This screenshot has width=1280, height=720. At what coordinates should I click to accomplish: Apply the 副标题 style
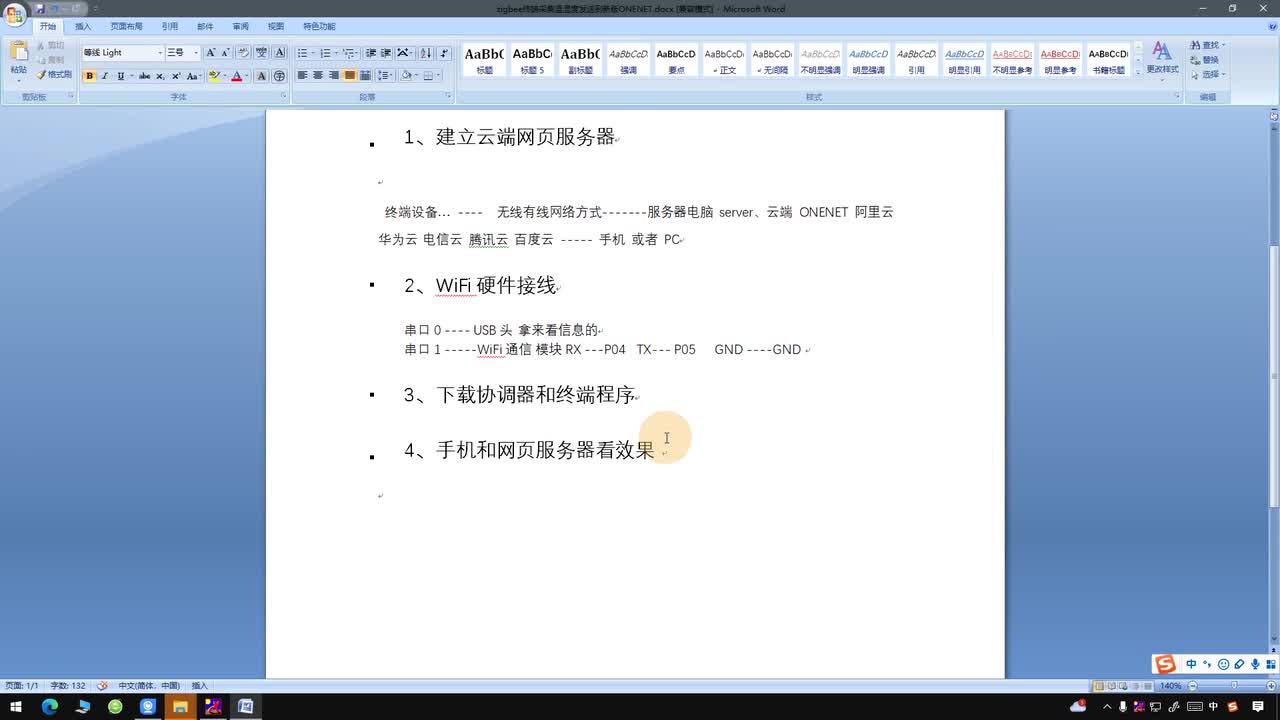point(580,60)
